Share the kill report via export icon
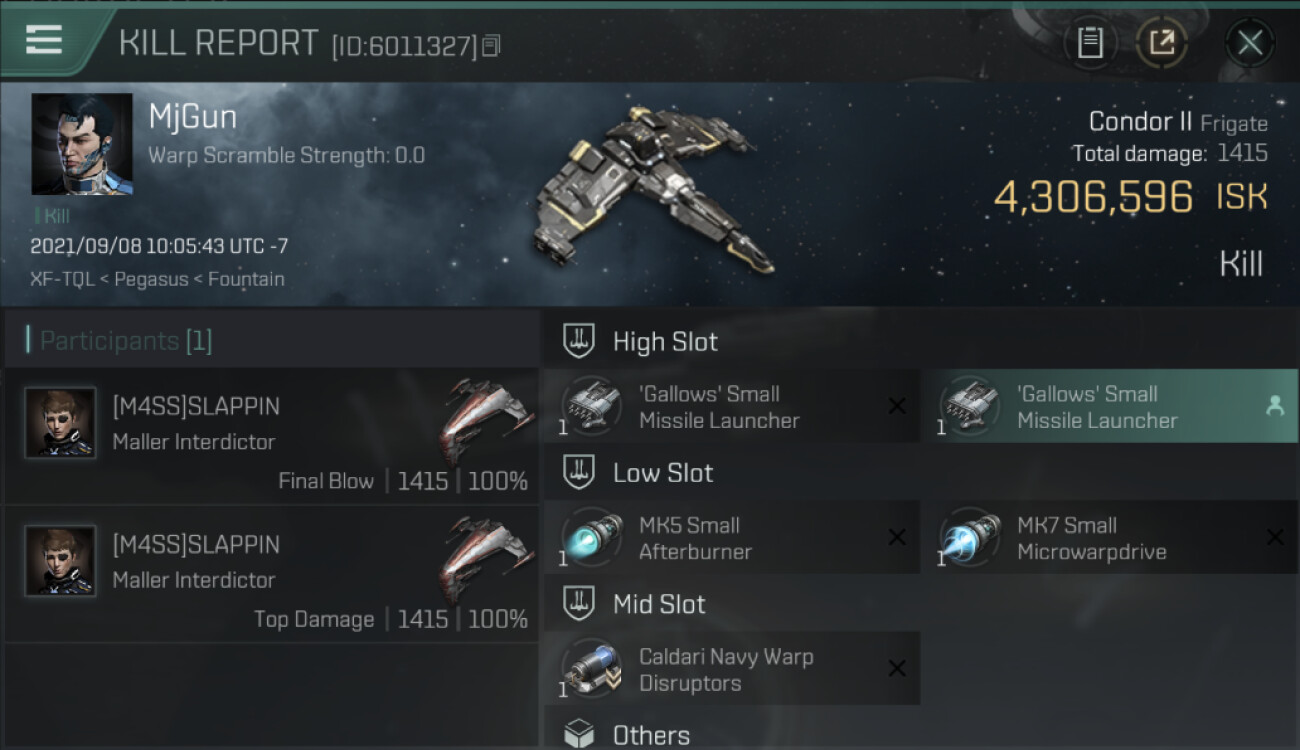 click(x=1161, y=42)
